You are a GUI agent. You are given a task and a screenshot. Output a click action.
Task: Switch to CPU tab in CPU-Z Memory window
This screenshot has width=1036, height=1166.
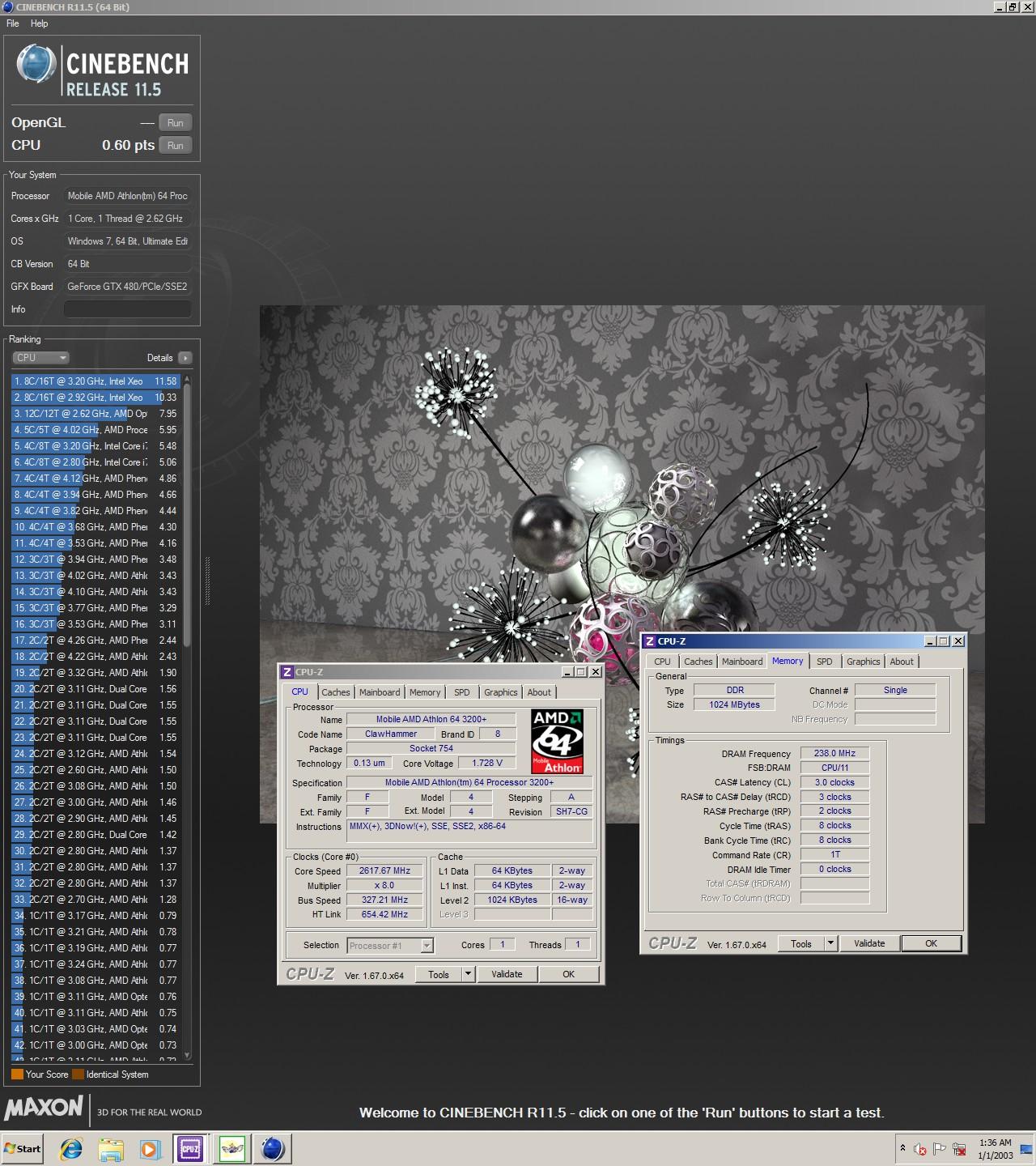(663, 662)
